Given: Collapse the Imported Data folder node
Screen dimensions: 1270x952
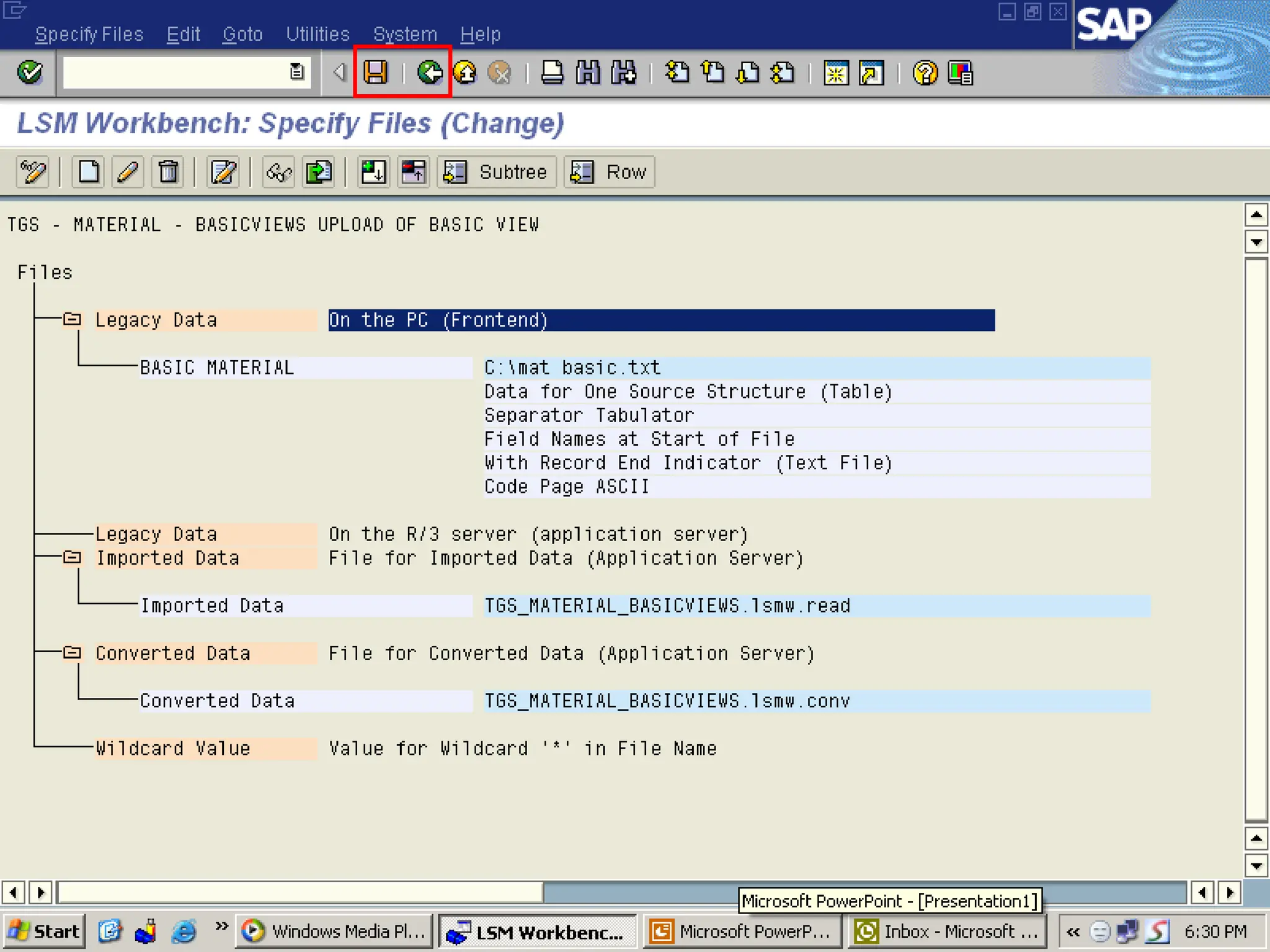Looking at the screenshot, I should 73,557.
